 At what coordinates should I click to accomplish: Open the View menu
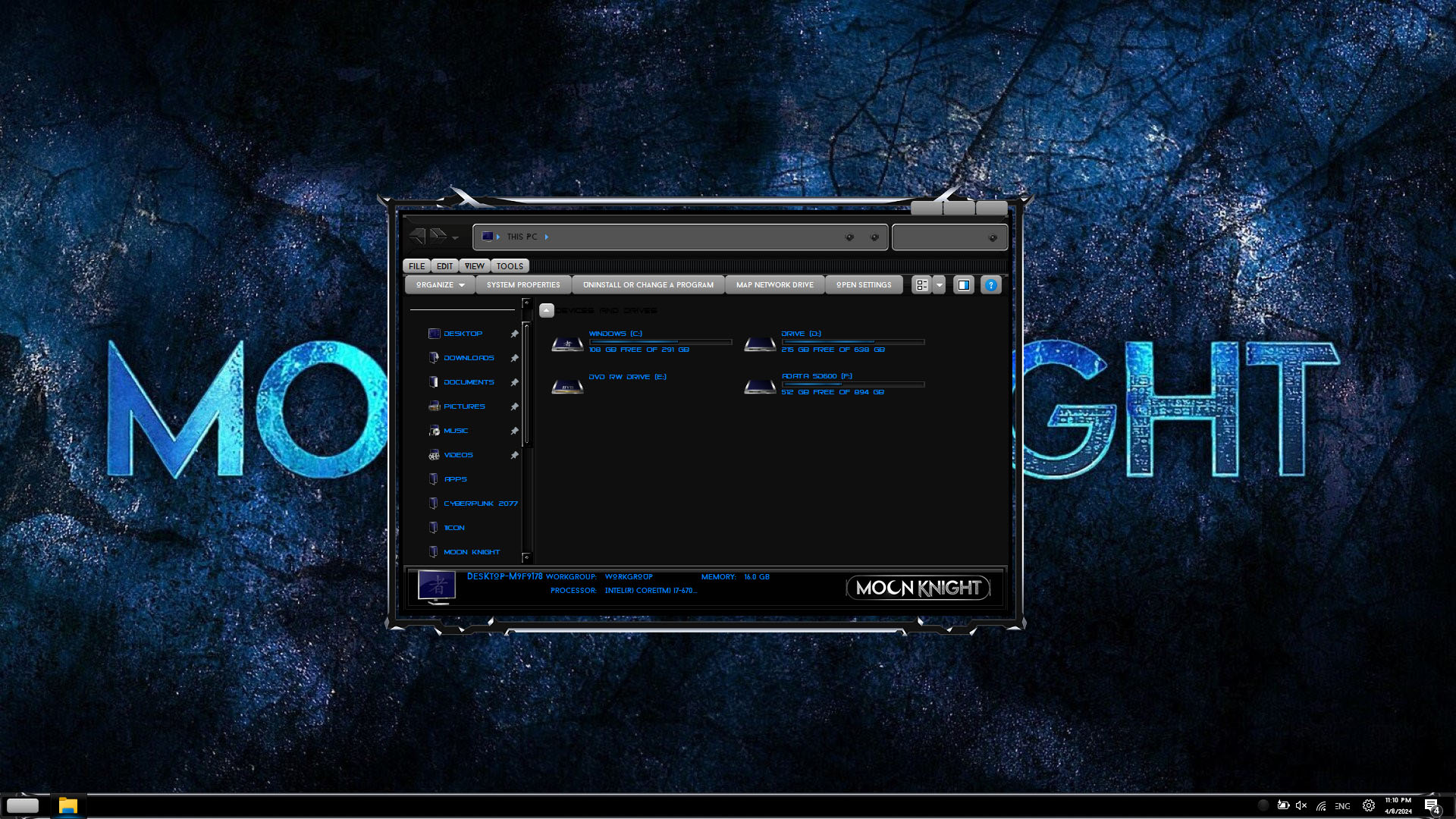pyautogui.click(x=475, y=266)
